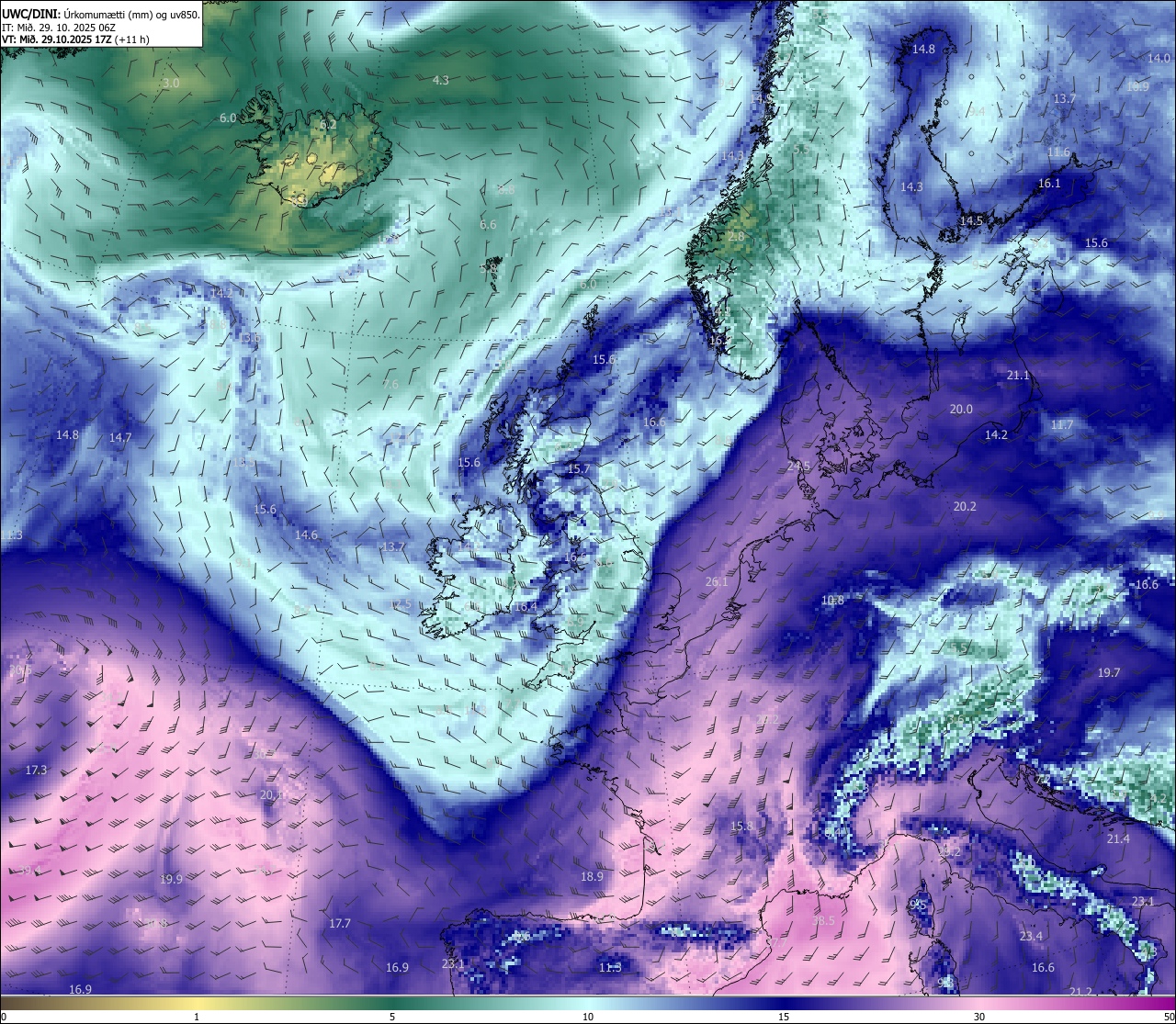The height and width of the screenshot is (1024, 1176).
Task: Click the '15' label on the color scale
Action: point(784,1017)
